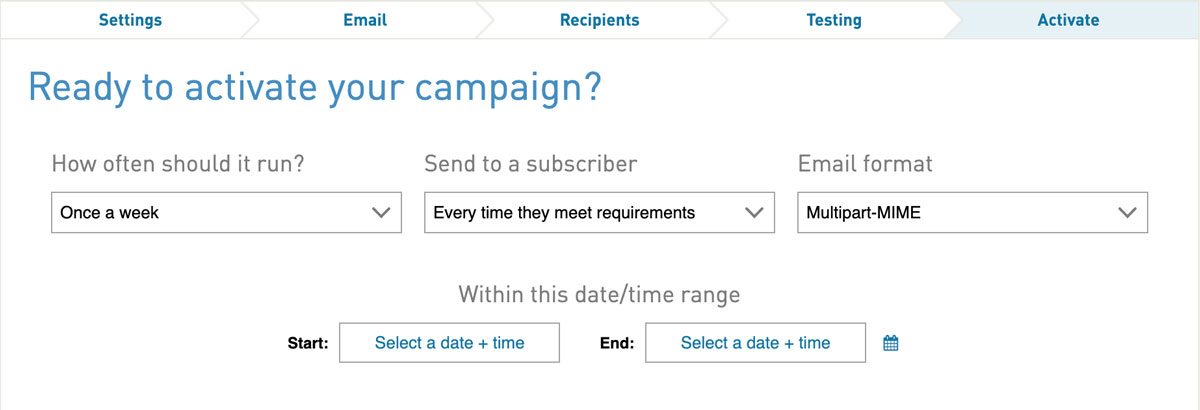Open the 'Once a week' frequency dropdown
The height and width of the screenshot is (410, 1200).
click(x=226, y=212)
